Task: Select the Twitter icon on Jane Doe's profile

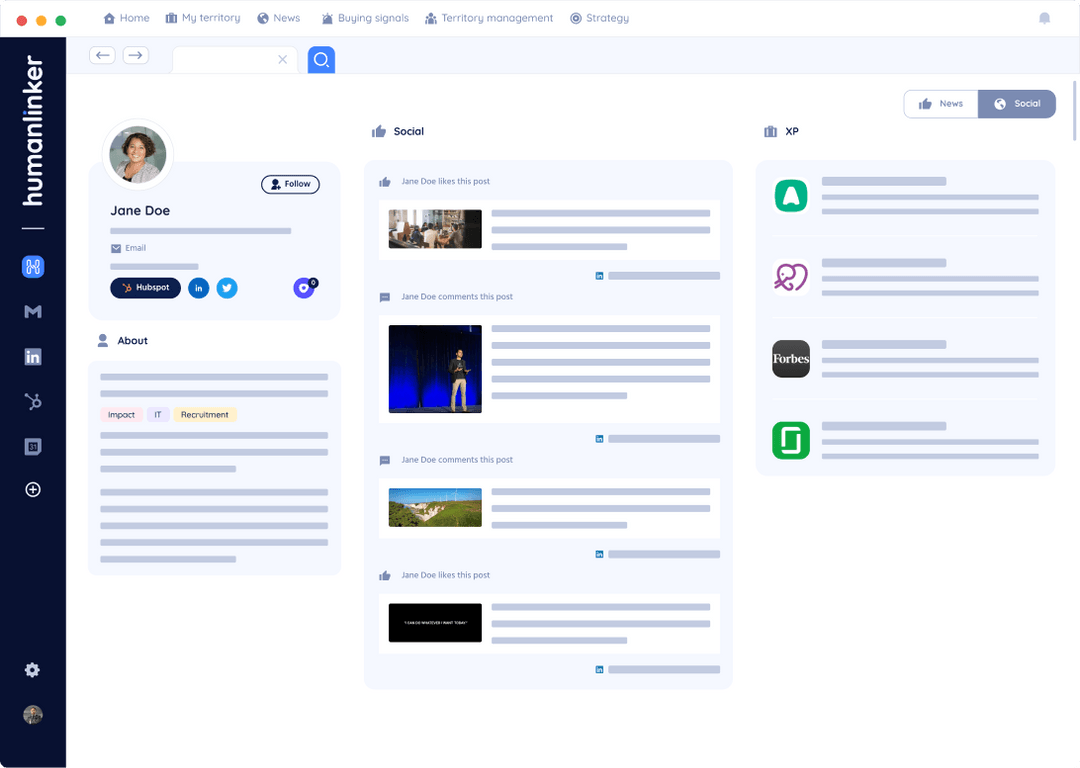Action: pyautogui.click(x=226, y=288)
